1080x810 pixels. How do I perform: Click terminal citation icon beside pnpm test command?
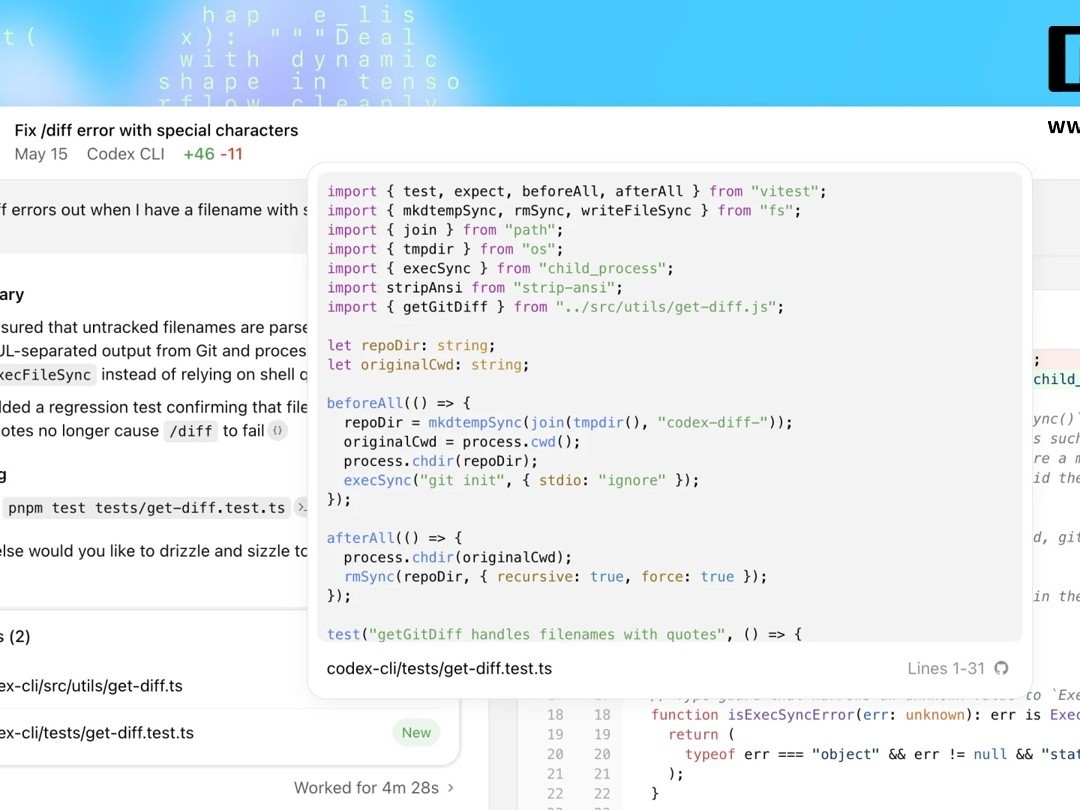point(300,508)
